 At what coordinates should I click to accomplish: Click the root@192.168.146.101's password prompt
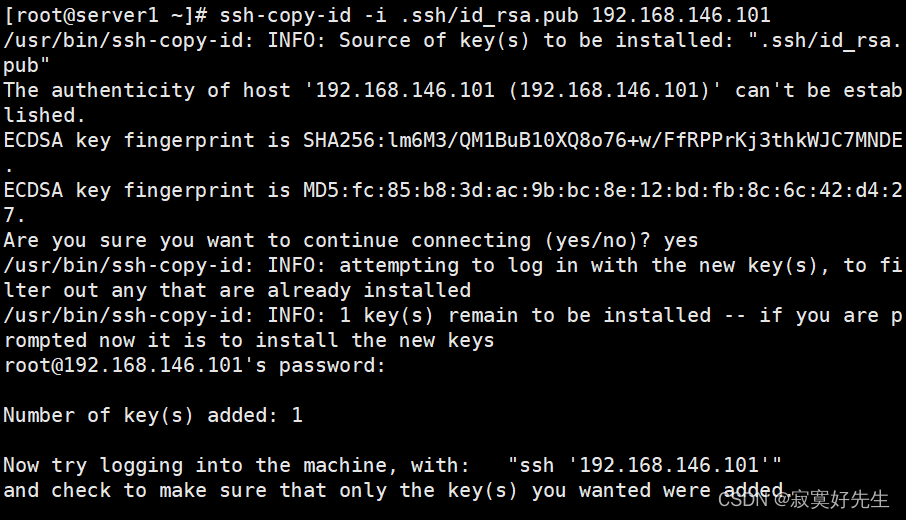click(194, 365)
